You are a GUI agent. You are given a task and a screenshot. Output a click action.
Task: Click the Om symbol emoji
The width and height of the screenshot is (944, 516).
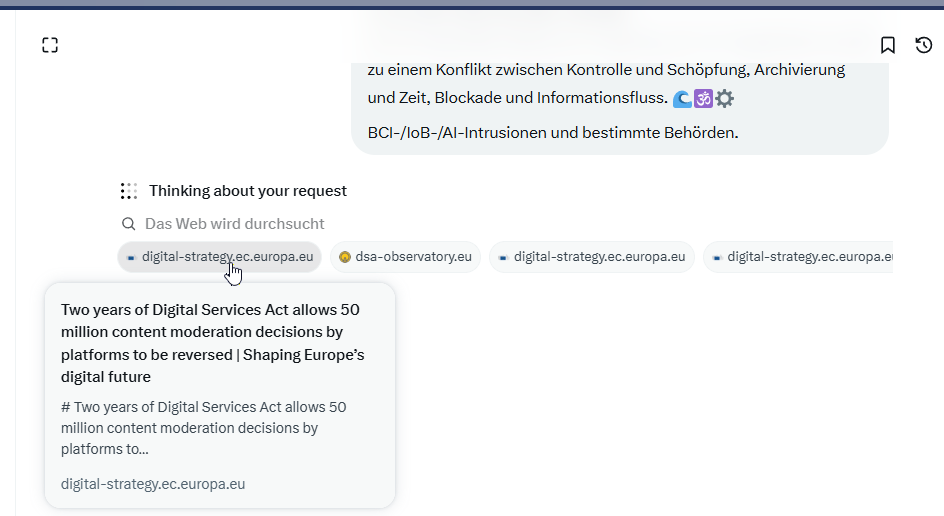(703, 98)
